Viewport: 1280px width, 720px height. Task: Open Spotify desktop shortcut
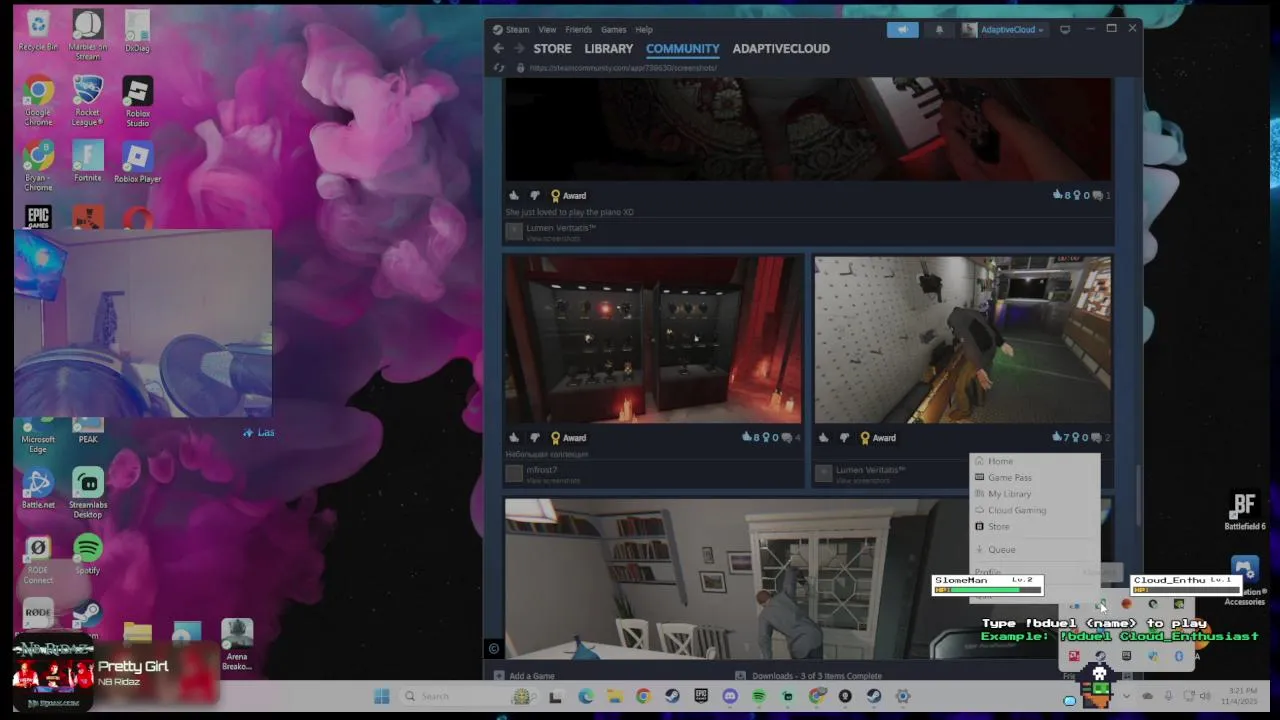[x=88, y=554]
